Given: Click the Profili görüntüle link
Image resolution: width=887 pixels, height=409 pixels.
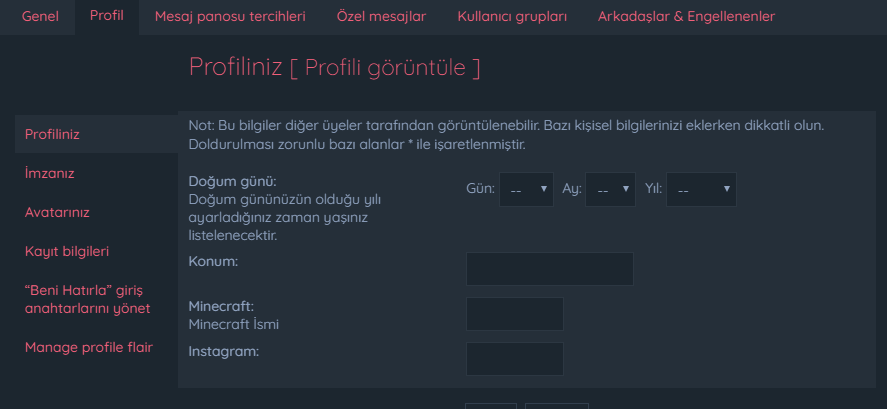Looking at the screenshot, I should pyautogui.click(x=385, y=67).
